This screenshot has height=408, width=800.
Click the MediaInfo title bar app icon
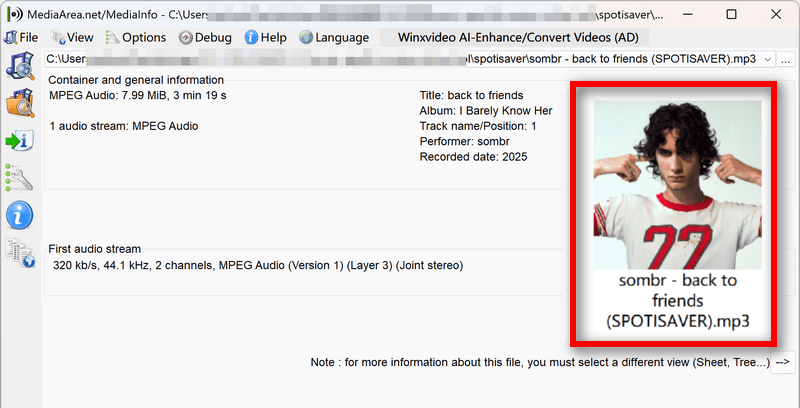click(15, 14)
